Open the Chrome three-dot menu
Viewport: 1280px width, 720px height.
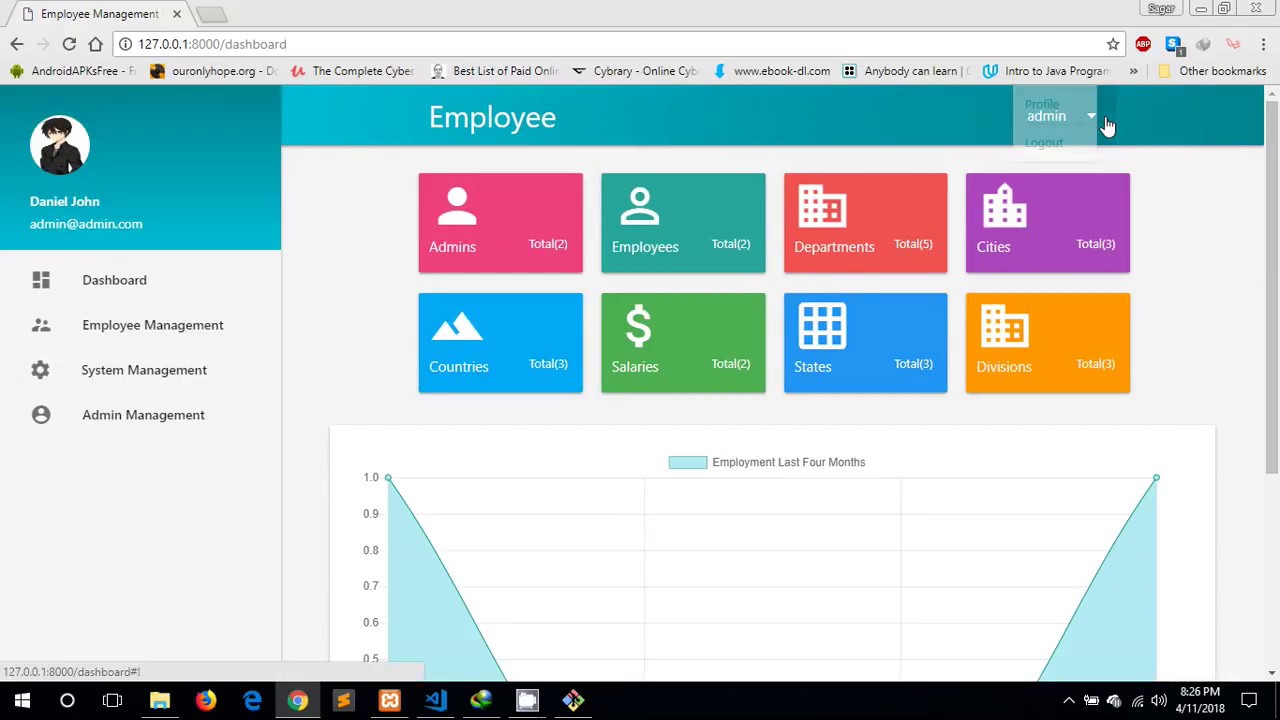point(1263,44)
